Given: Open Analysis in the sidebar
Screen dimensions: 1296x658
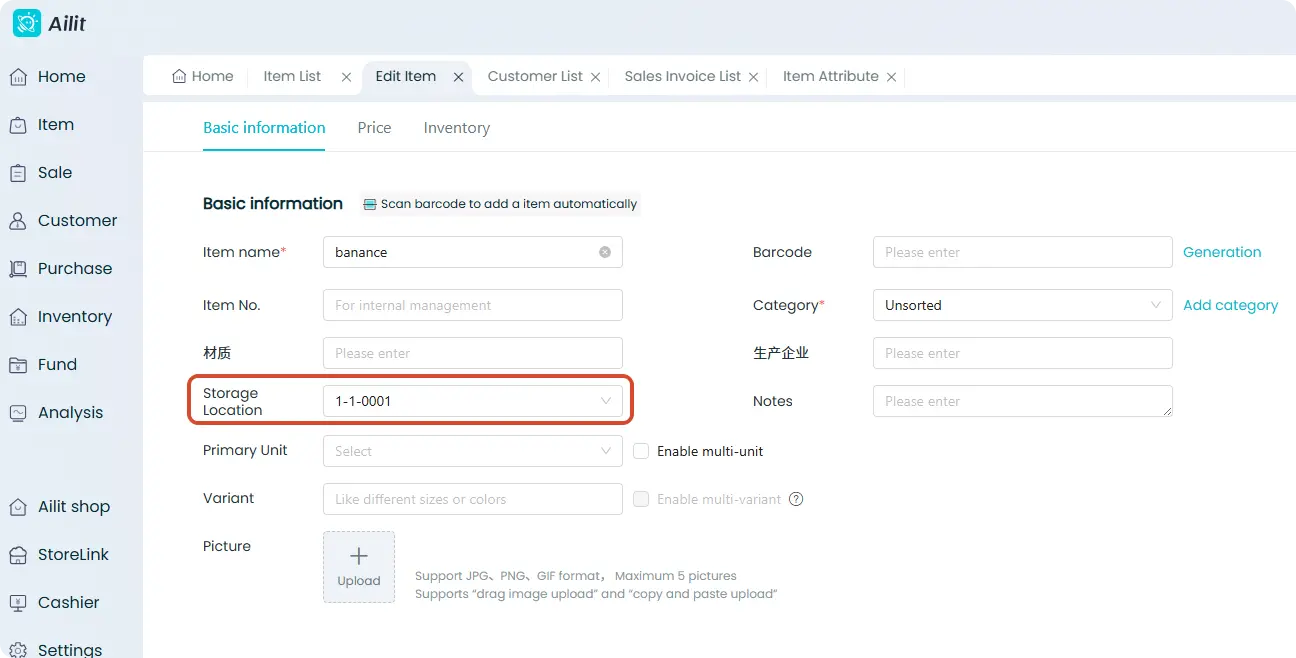Looking at the screenshot, I should point(56,412).
